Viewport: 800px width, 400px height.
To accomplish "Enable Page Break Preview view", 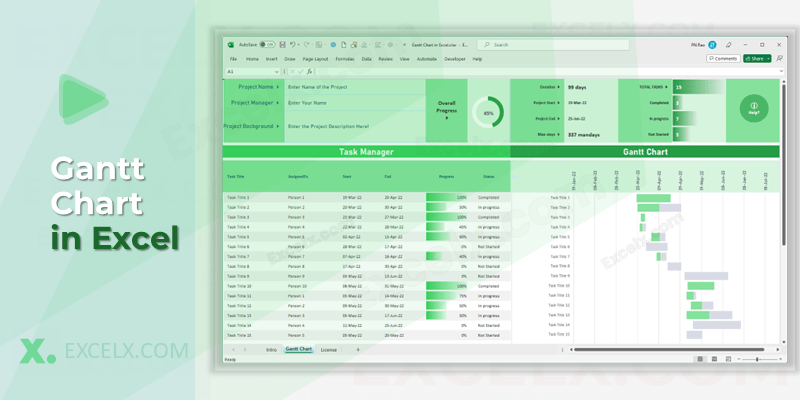I will [726, 358].
